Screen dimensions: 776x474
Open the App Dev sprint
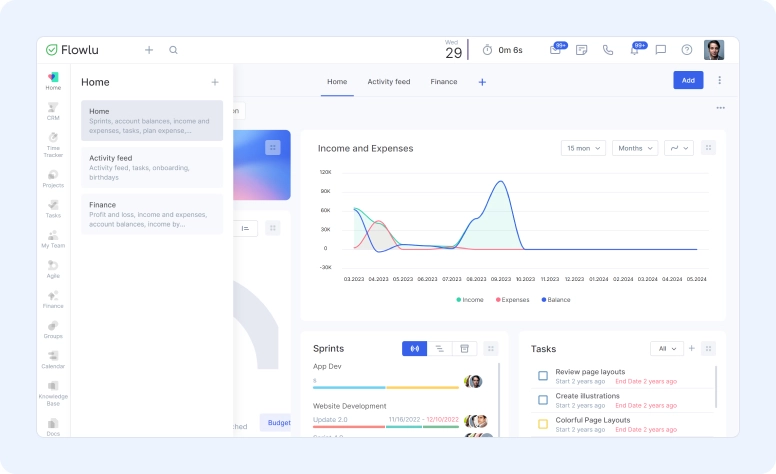point(327,366)
